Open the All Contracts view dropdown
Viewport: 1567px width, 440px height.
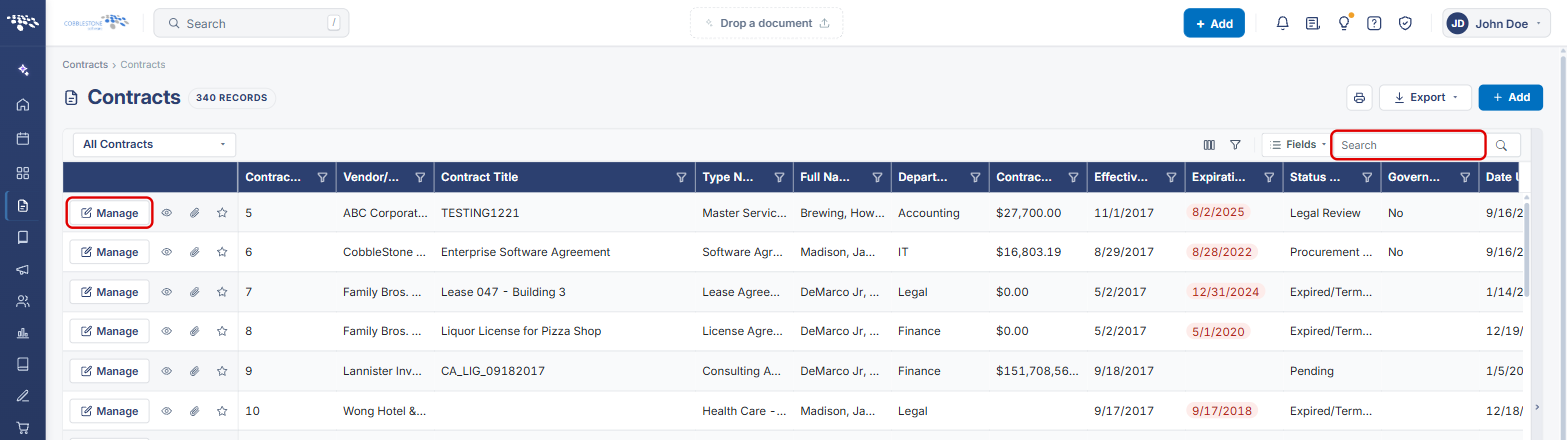[154, 145]
